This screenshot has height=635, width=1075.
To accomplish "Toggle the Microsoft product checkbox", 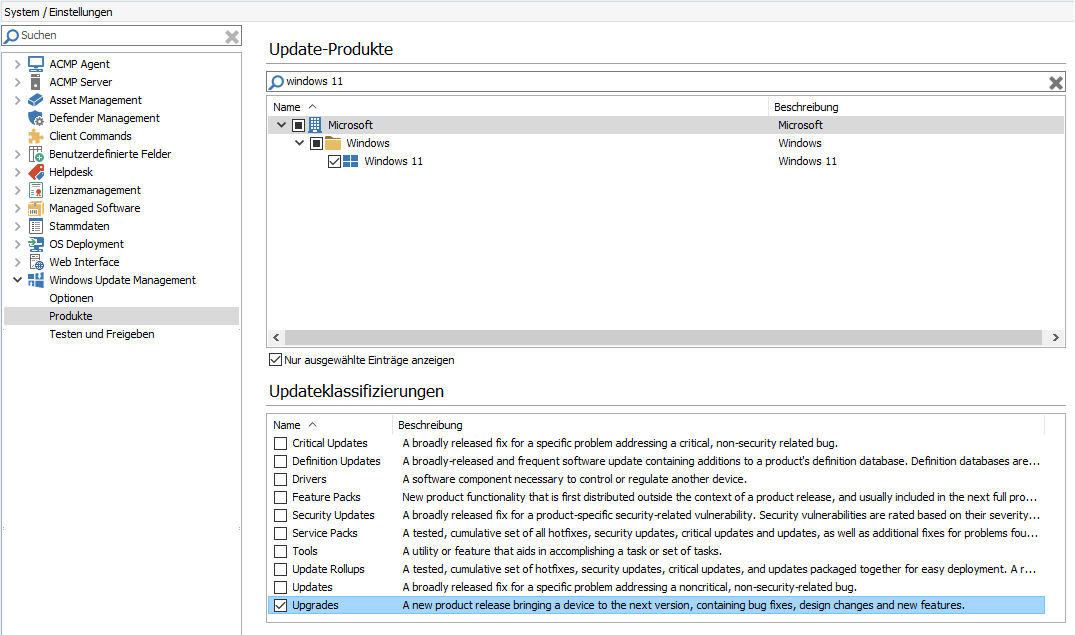I will (298, 125).
